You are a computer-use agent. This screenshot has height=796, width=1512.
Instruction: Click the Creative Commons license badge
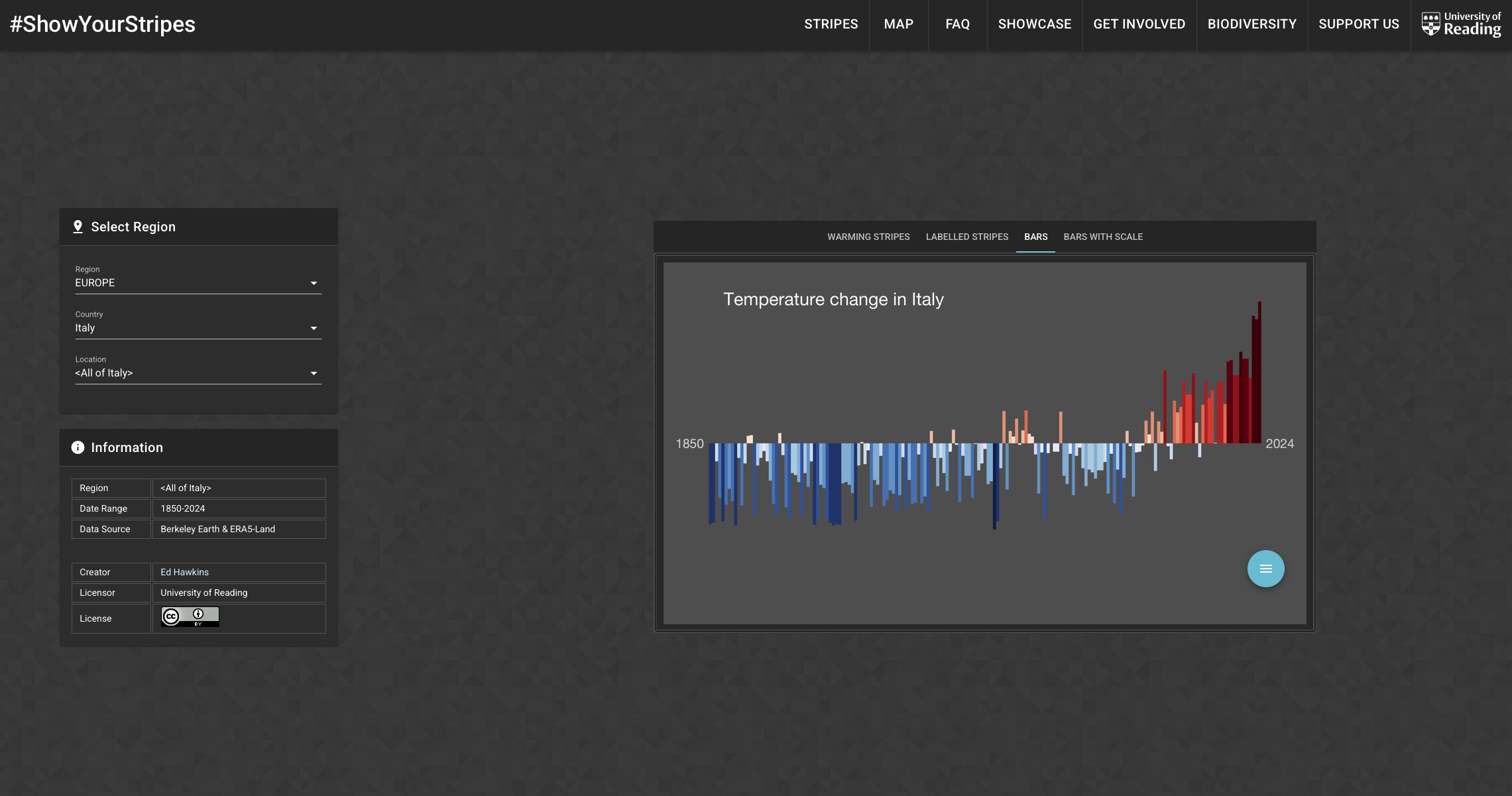190,617
